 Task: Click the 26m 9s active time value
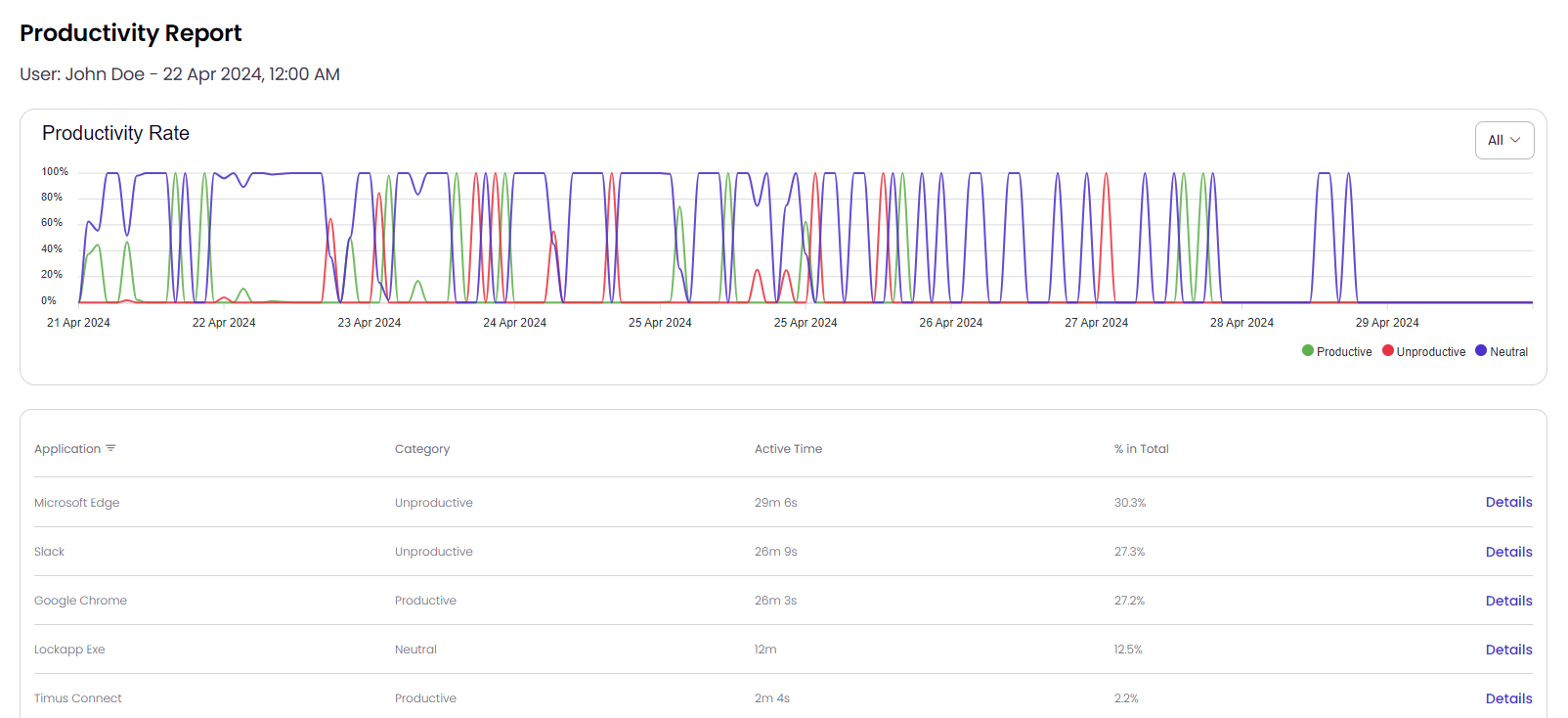775,552
